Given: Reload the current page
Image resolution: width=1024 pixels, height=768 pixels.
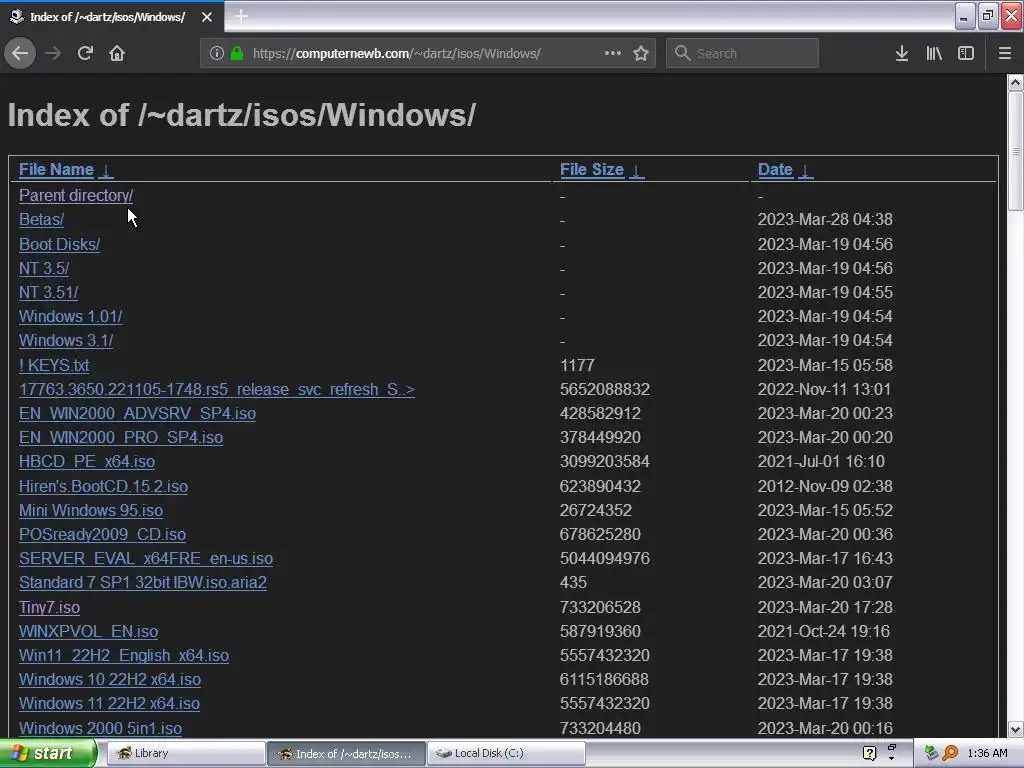Looking at the screenshot, I should pyautogui.click(x=85, y=53).
